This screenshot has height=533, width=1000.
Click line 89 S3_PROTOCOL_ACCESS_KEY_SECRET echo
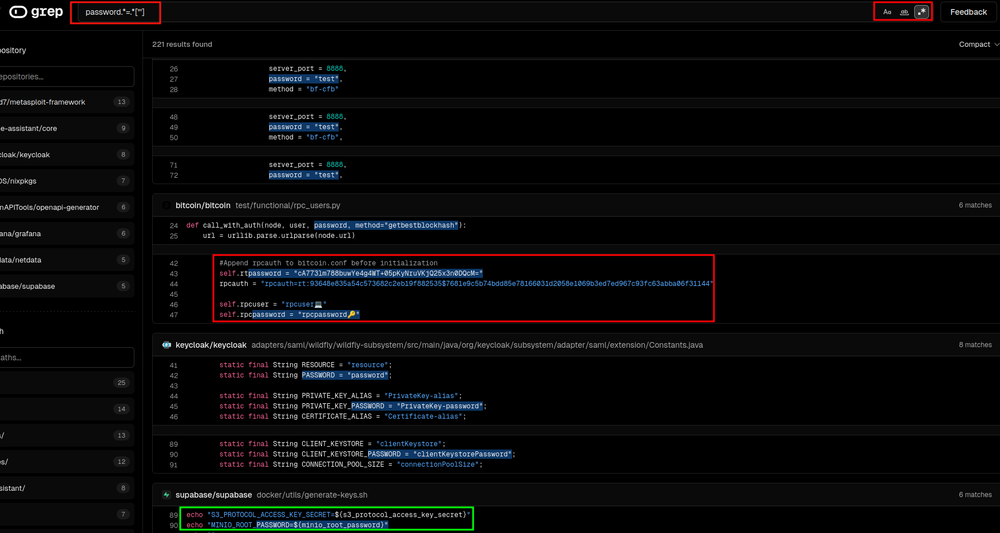click(x=329, y=514)
